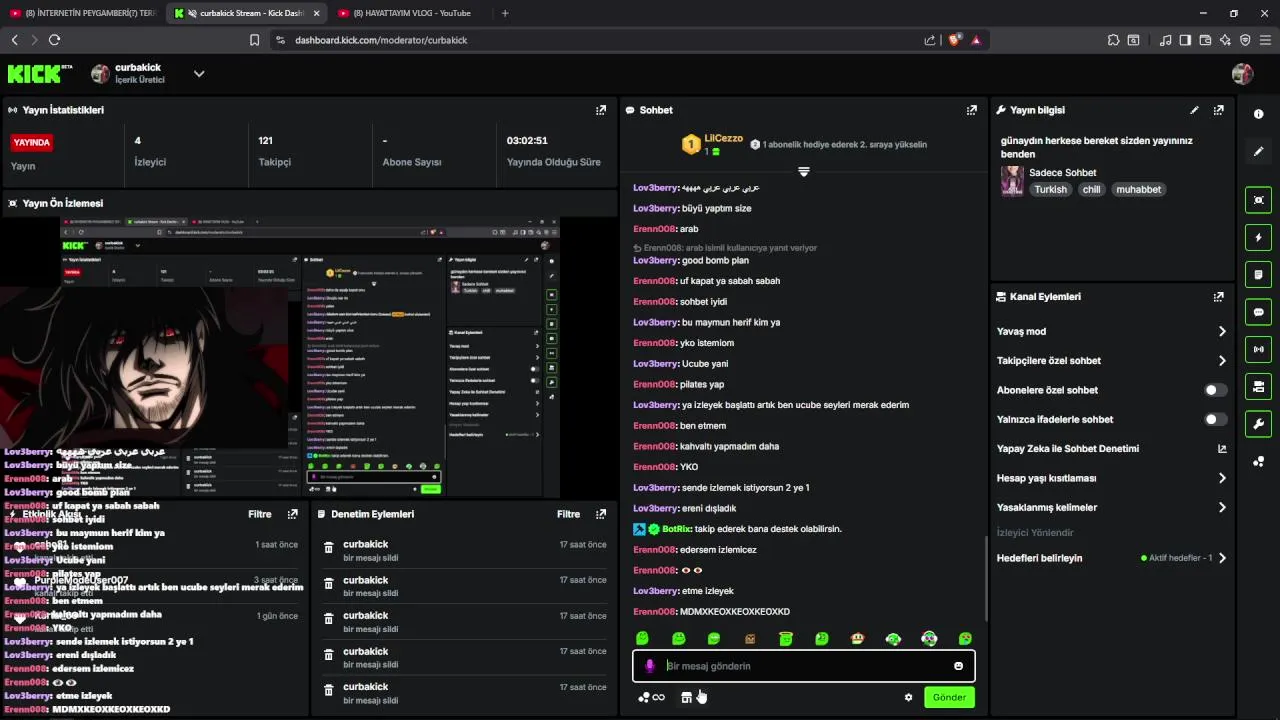Image resolution: width=1280 pixels, height=720 pixels.
Task: Click the chat panel scrollbar
Action: click(986, 579)
